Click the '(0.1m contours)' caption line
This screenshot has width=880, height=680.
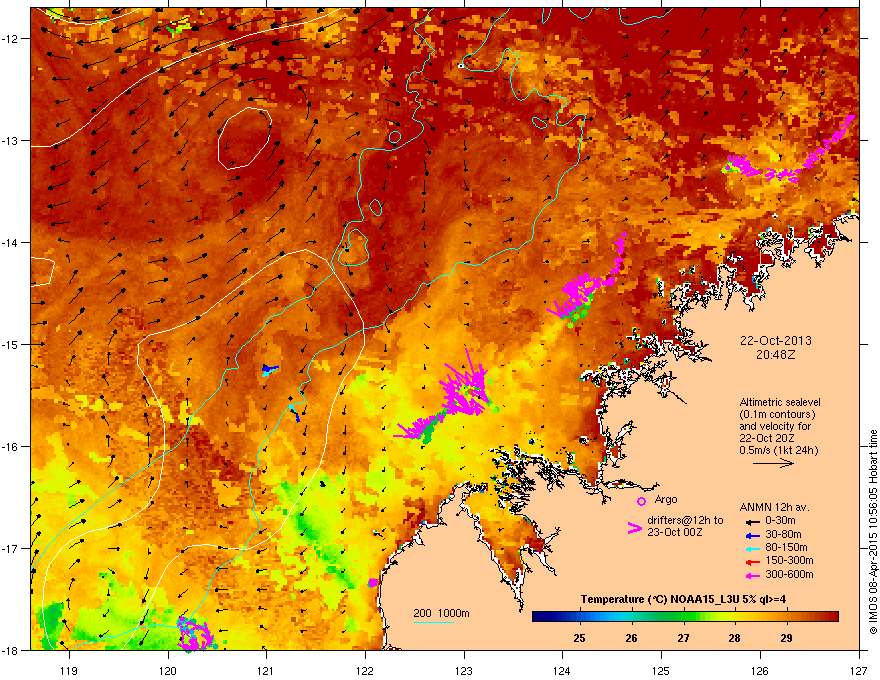777,415
